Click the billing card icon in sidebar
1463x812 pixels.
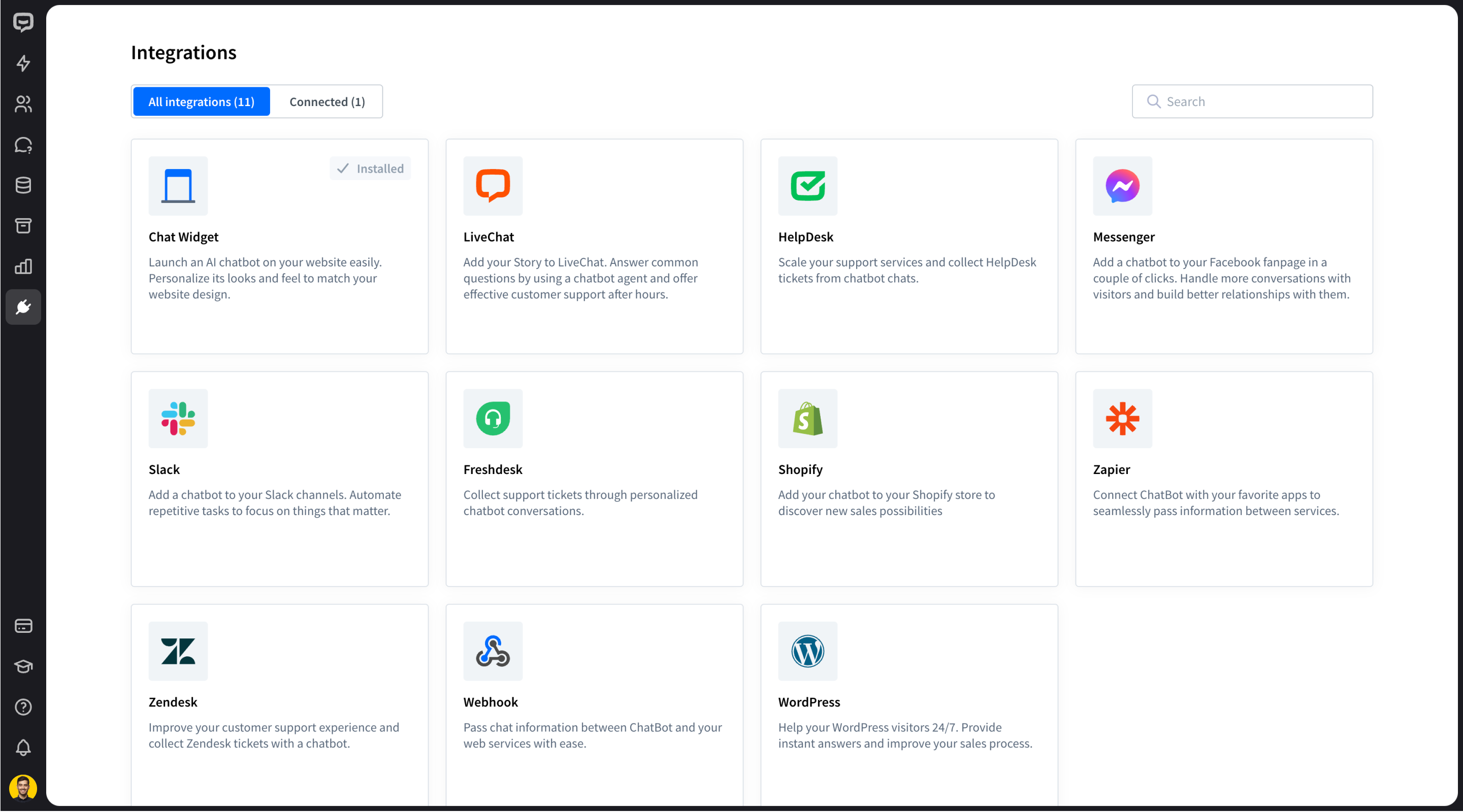click(x=23, y=626)
